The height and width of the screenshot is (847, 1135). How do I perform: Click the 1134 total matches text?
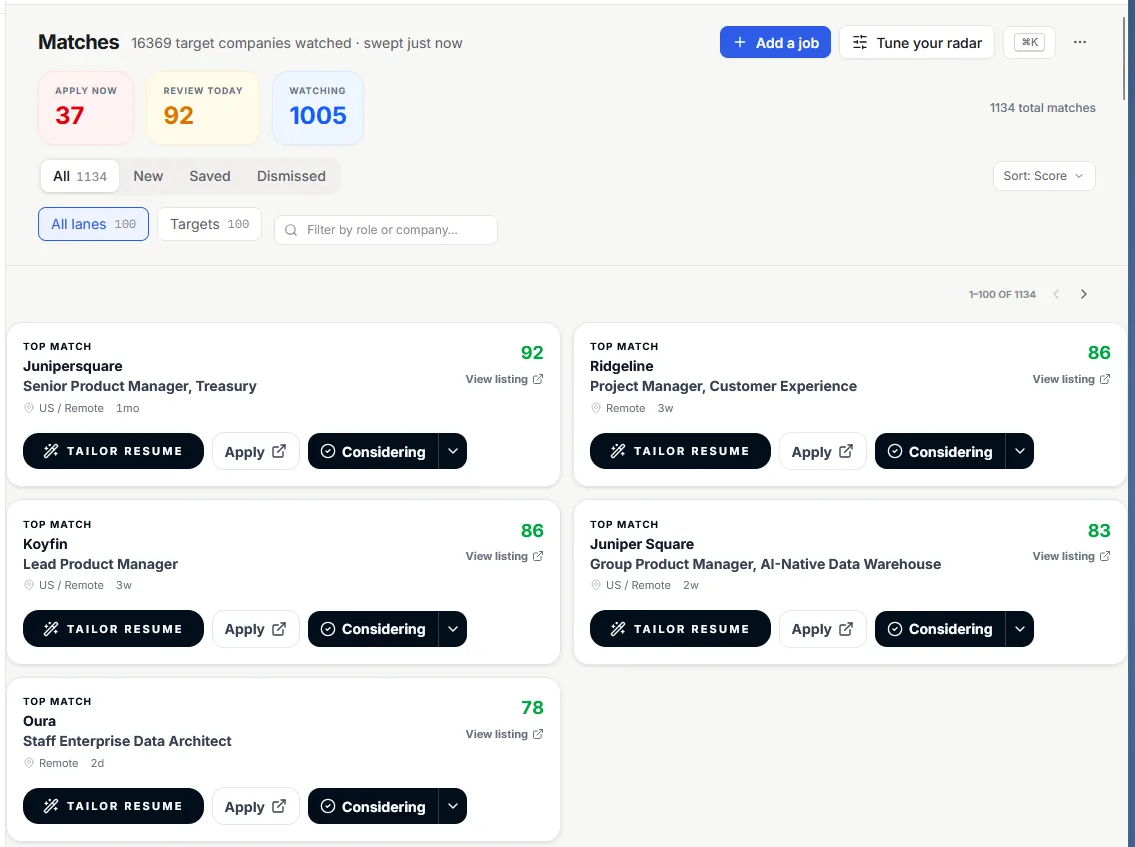1042,108
